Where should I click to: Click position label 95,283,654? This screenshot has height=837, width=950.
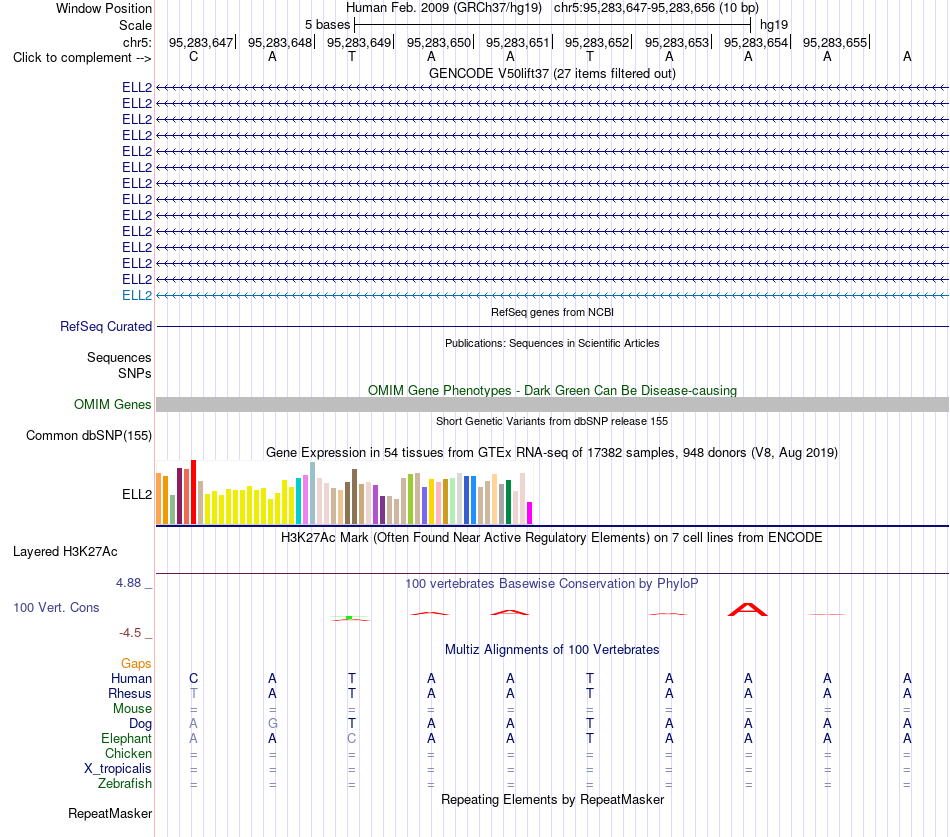[x=756, y=42]
